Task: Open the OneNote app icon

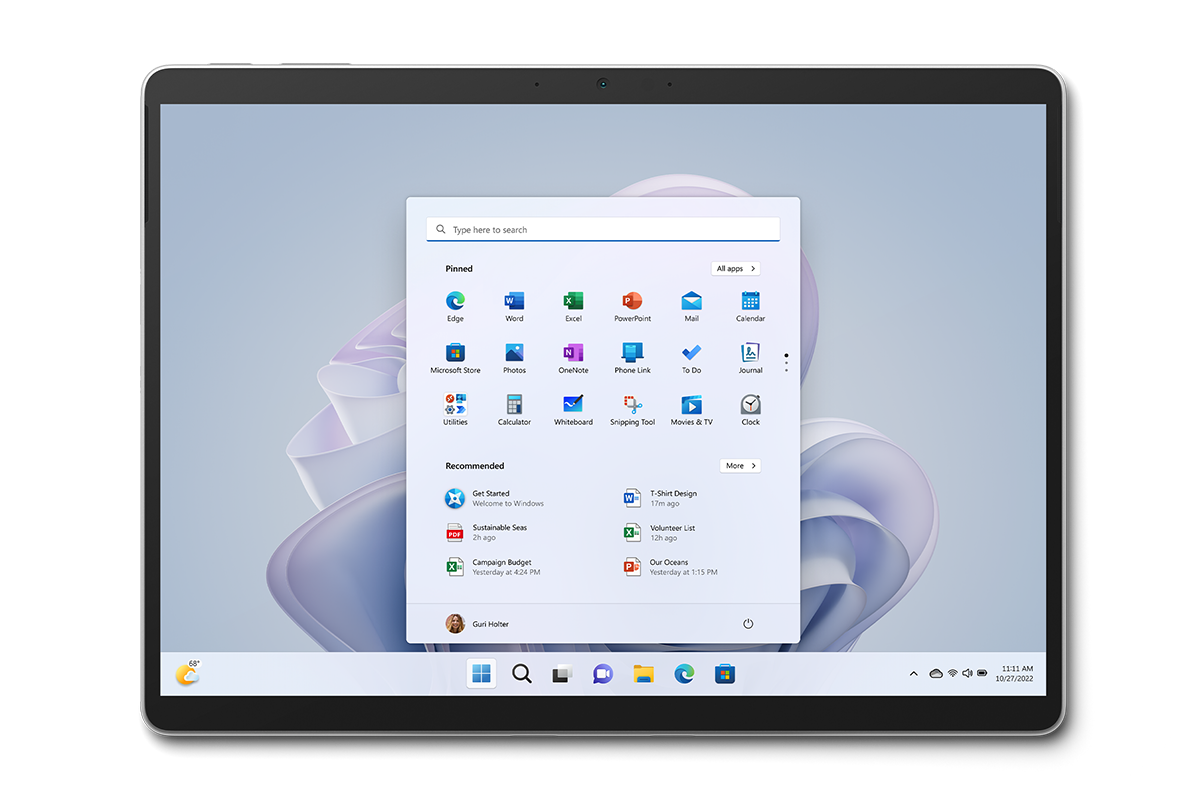Action: coord(573,354)
